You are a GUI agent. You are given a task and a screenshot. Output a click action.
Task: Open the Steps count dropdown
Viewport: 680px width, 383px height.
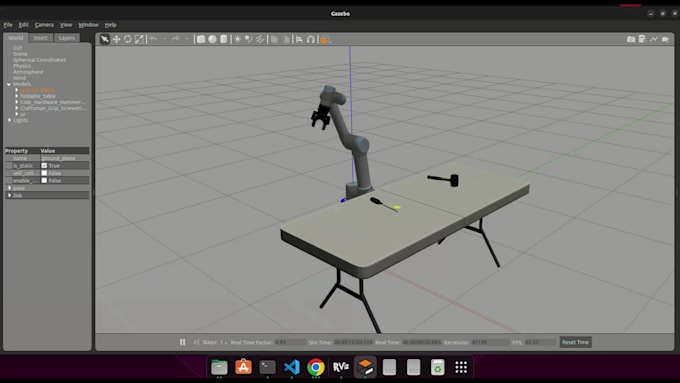click(223, 342)
